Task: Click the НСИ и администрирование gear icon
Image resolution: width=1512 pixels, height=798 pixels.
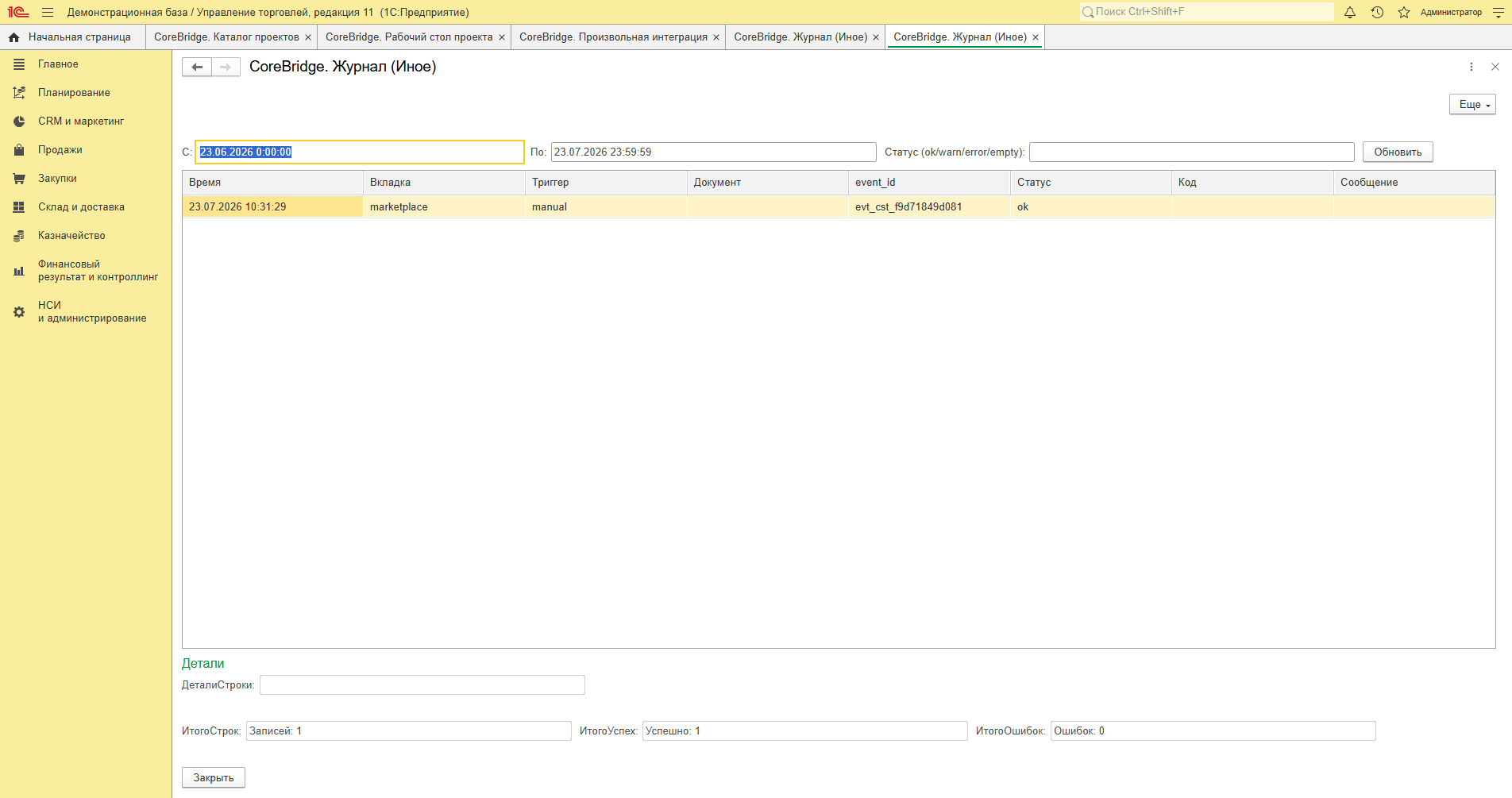Action: click(19, 312)
